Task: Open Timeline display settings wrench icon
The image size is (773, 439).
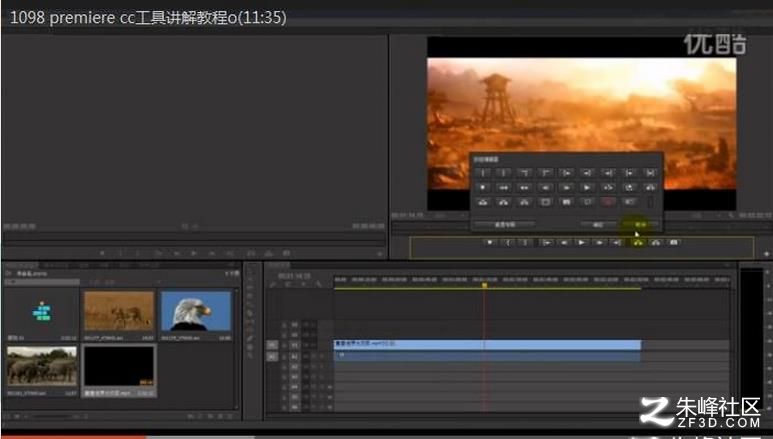Action: coord(319,284)
